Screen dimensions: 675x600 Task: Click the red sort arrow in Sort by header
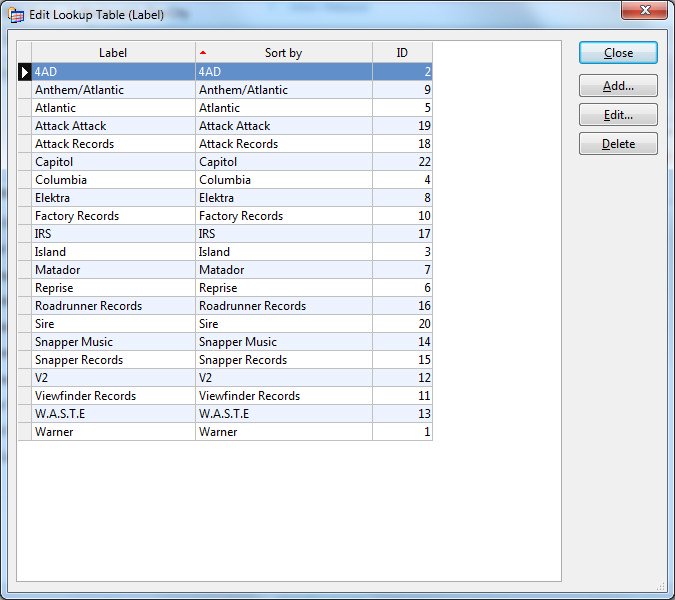[x=204, y=52]
